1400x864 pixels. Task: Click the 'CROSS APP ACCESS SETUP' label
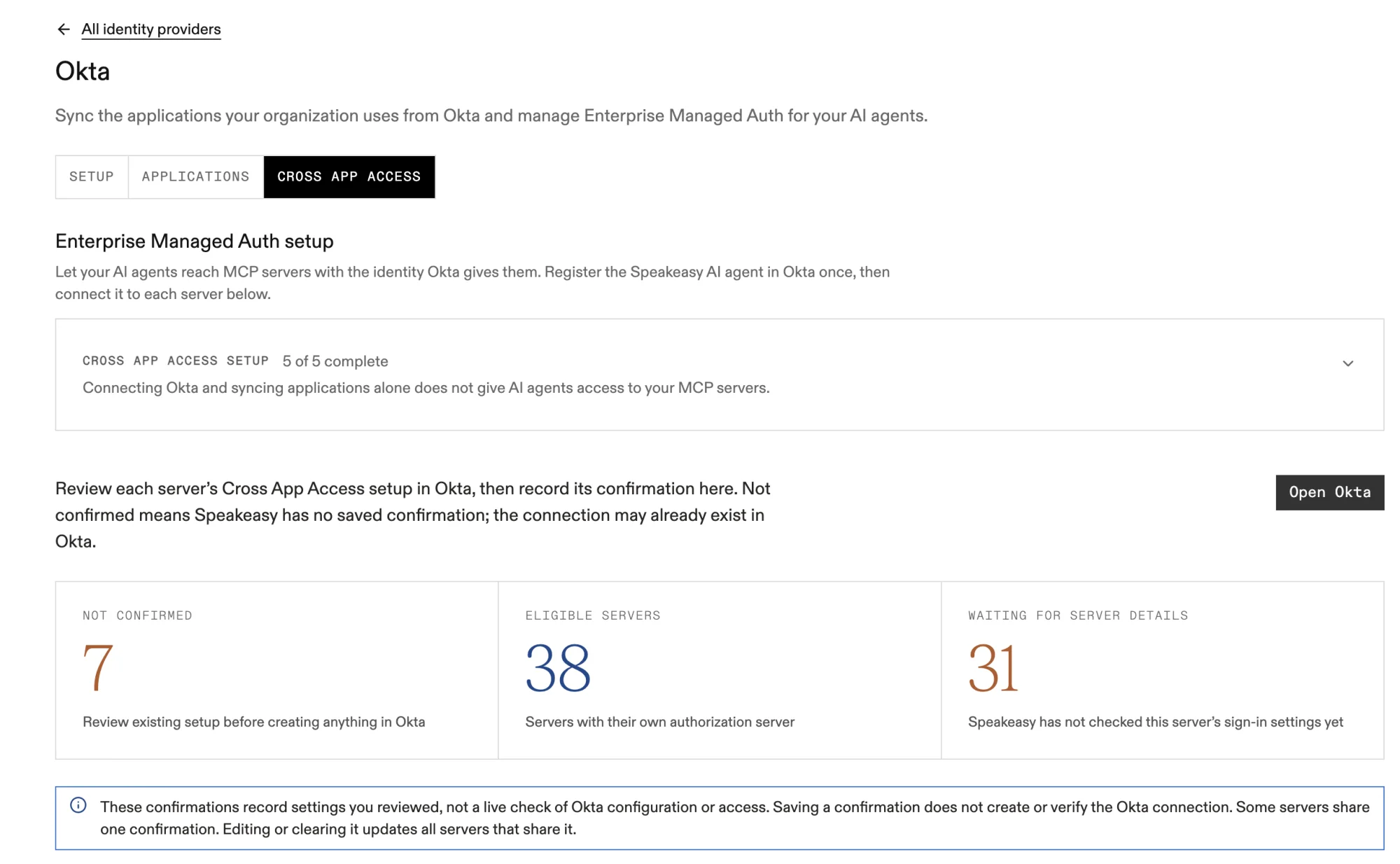176,361
